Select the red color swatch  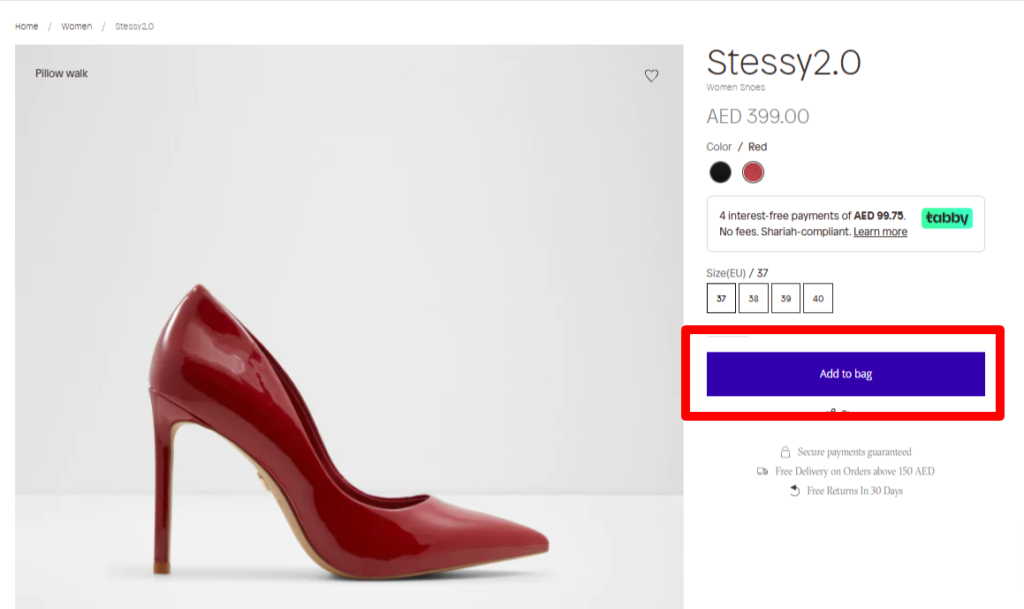(x=752, y=171)
